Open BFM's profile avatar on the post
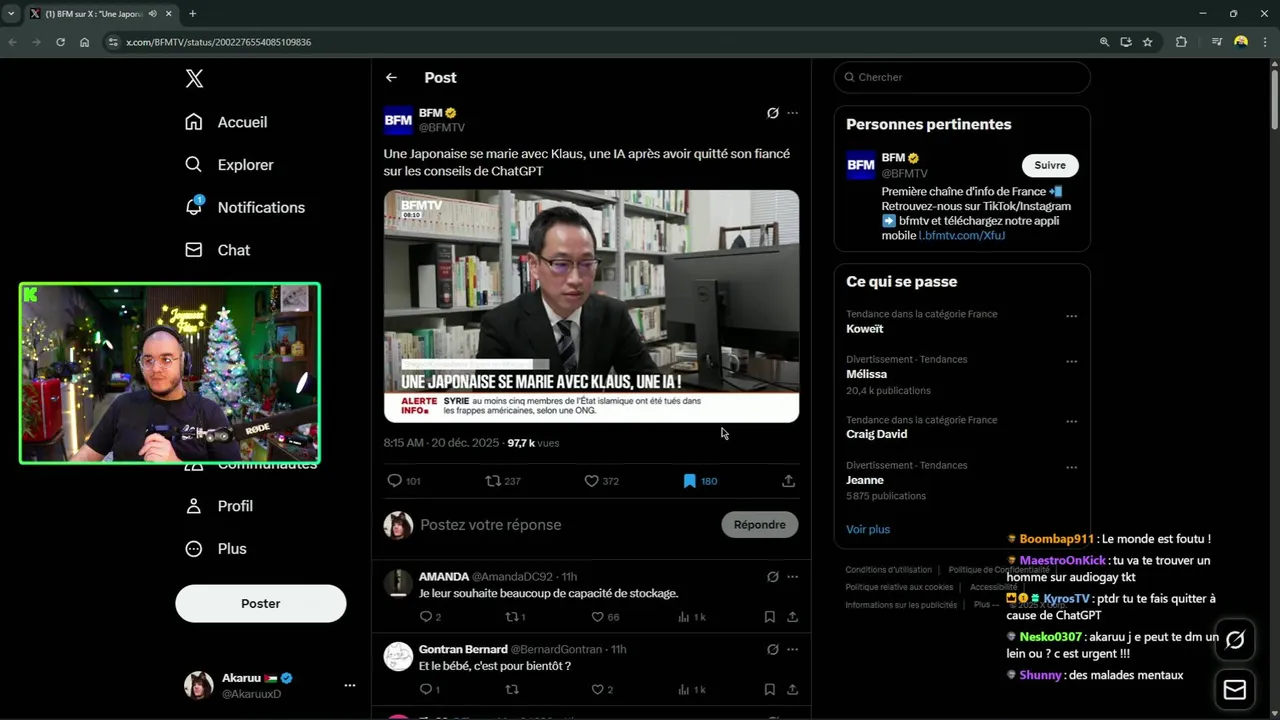This screenshot has height=720, width=1280. [x=398, y=120]
